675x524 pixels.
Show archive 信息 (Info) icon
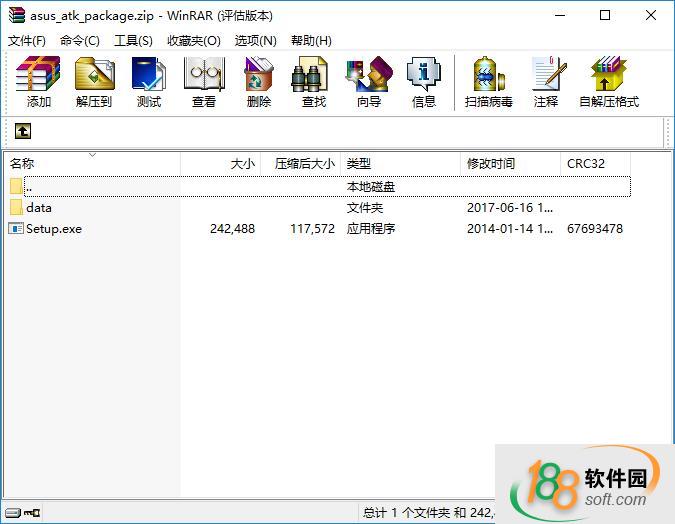tap(424, 82)
